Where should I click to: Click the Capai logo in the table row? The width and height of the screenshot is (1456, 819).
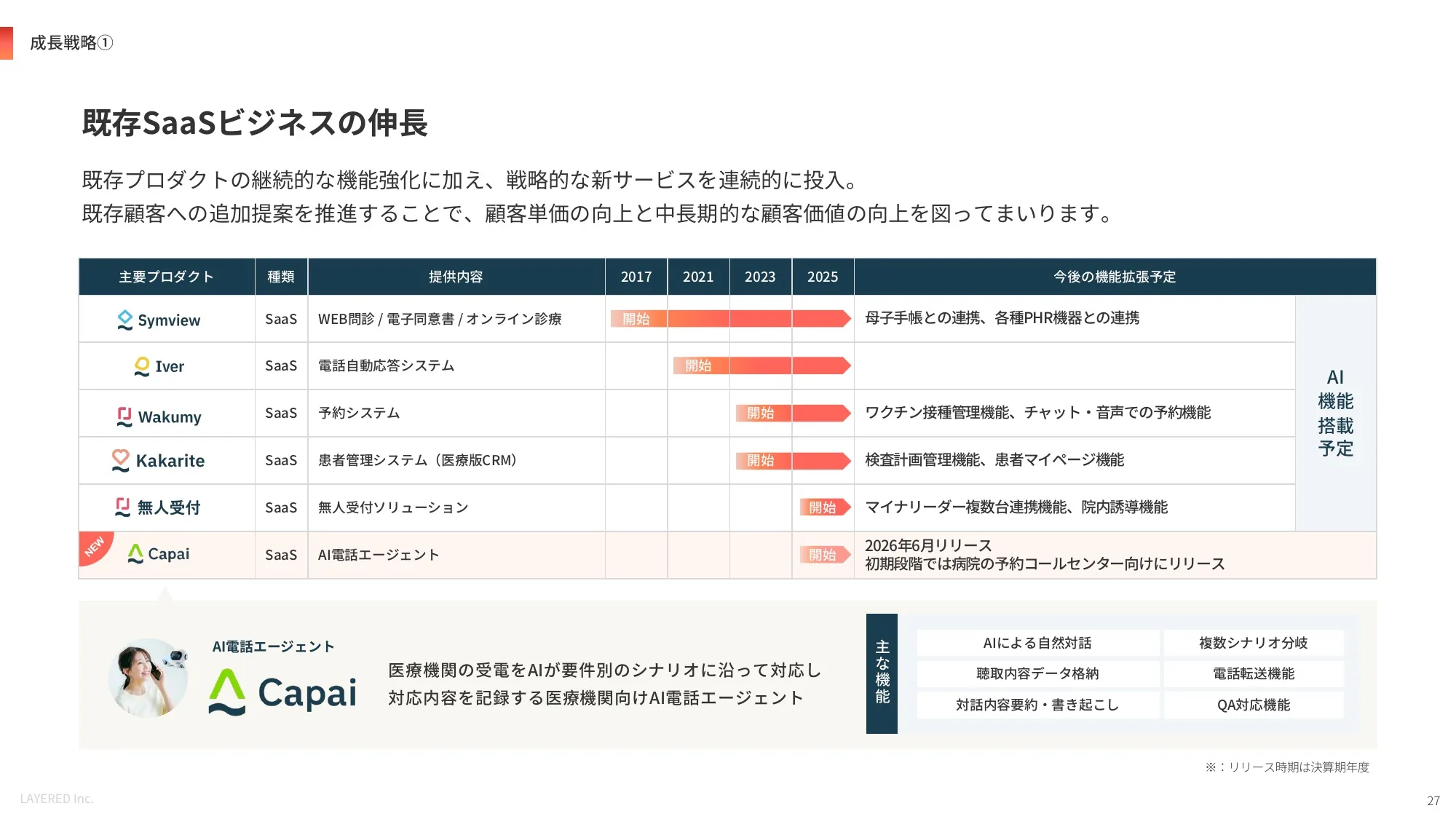(159, 554)
